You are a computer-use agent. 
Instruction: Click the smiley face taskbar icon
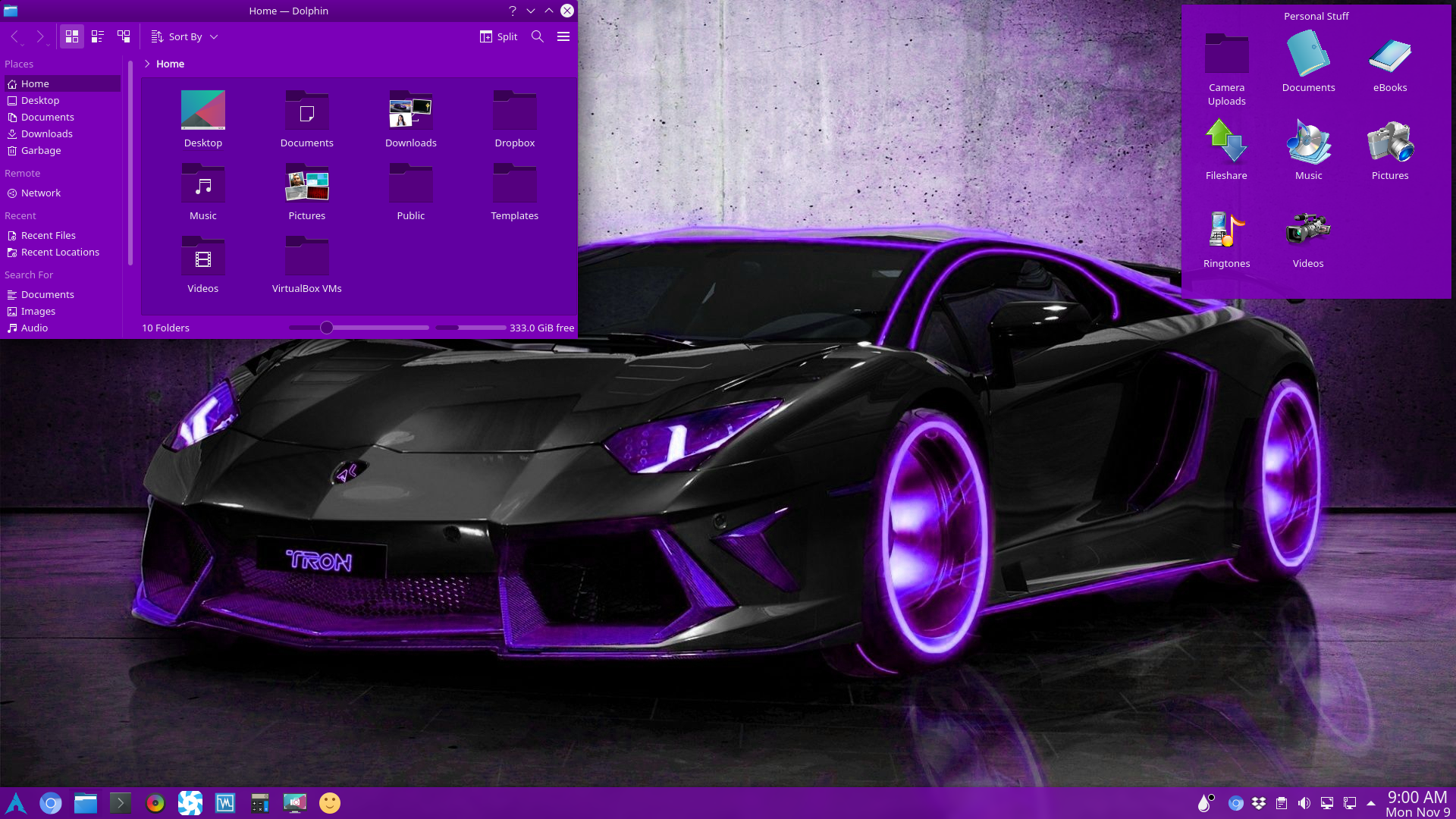tap(330, 803)
